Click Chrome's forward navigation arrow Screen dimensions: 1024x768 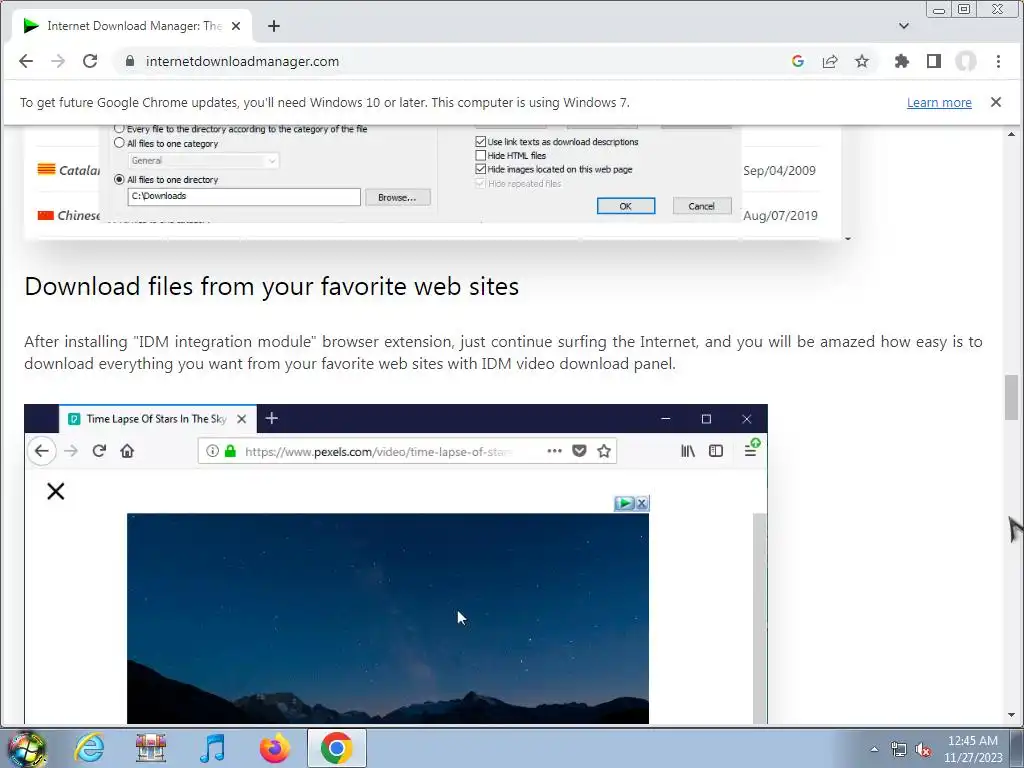pos(58,61)
